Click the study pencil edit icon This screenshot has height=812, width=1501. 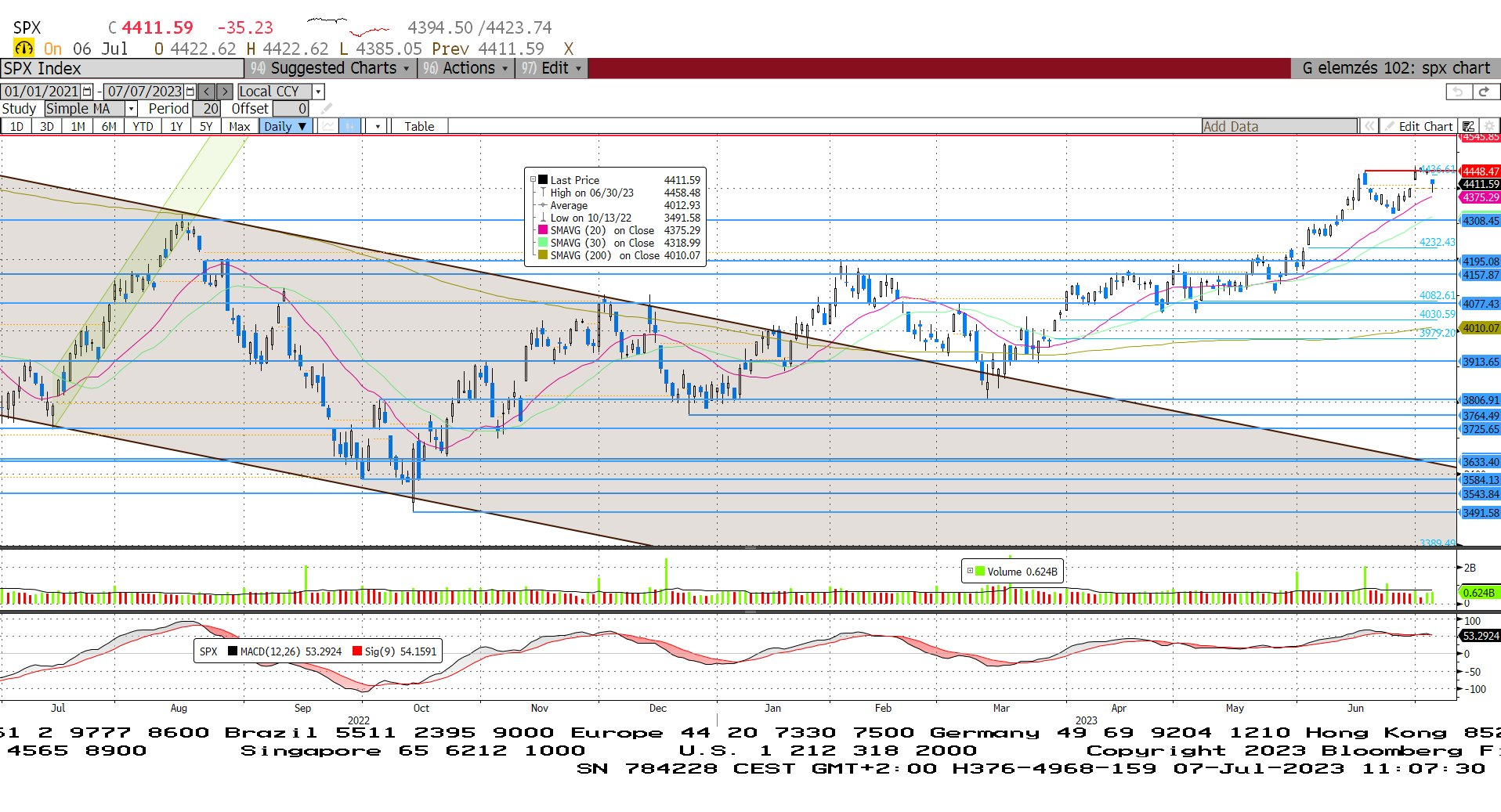[x=327, y=109]
